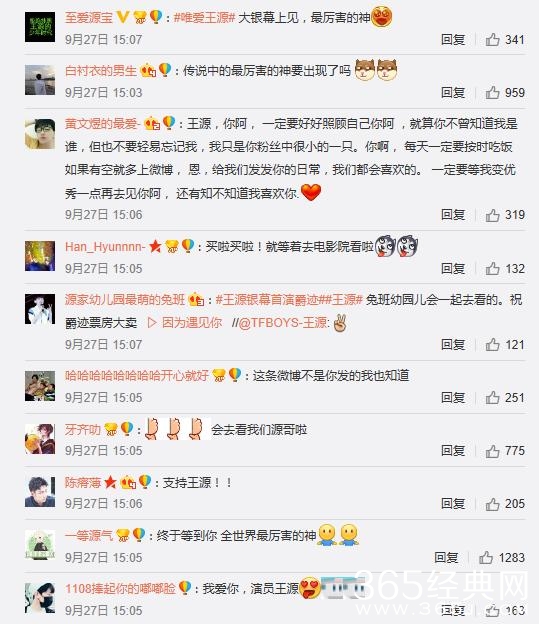Viewport: 539px width, 624px height.
Task: Click the play icon before 因为遇见你
Action: (152, 322)
